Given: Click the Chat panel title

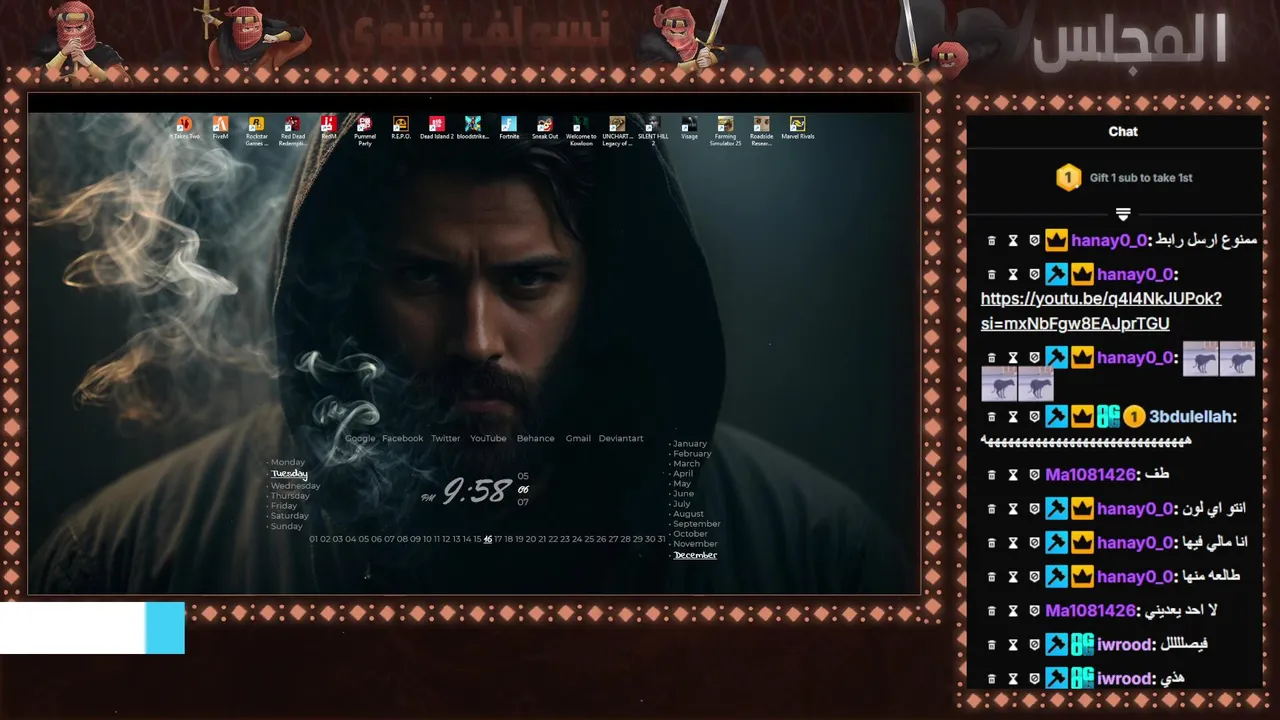Looking at the screenshot, I should point(1123,131).
